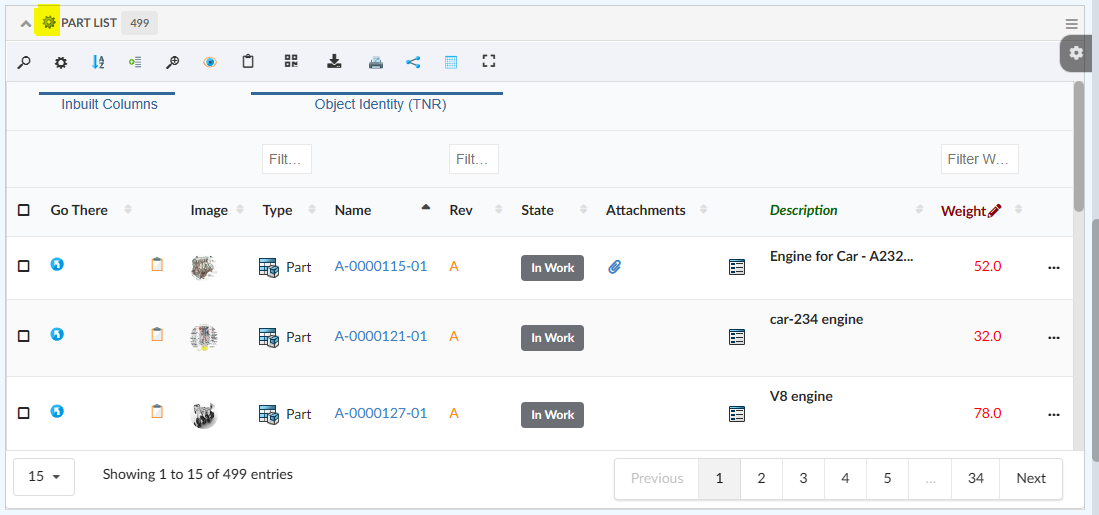Open the sort A-Z toolbar option

click(x=98, y=62)
